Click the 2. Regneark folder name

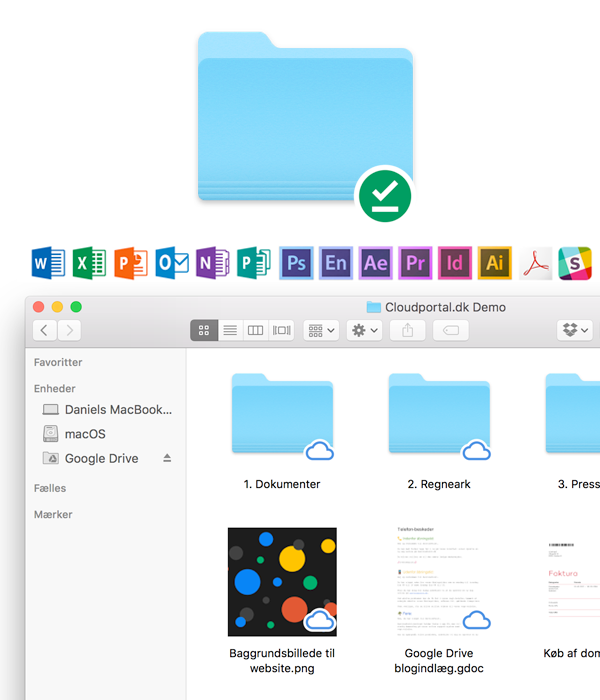click(439, 484)
